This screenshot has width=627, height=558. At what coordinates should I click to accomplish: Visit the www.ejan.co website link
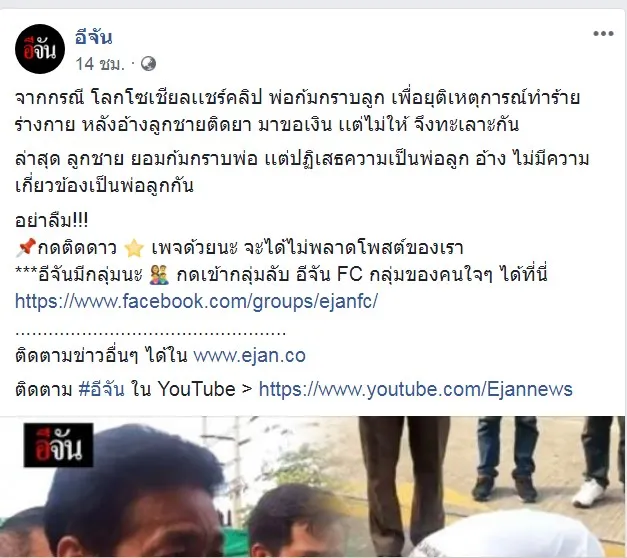250,356
